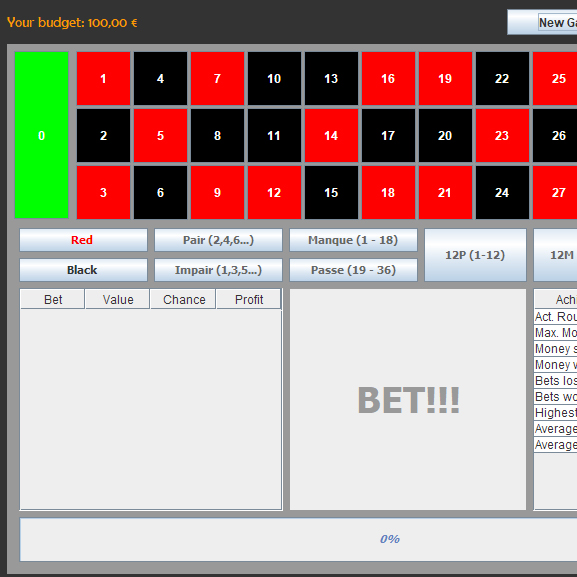Screen dimensions: 577x577
Task: Select the Manque (1 - 18) bet
Action: coord(354,240)
